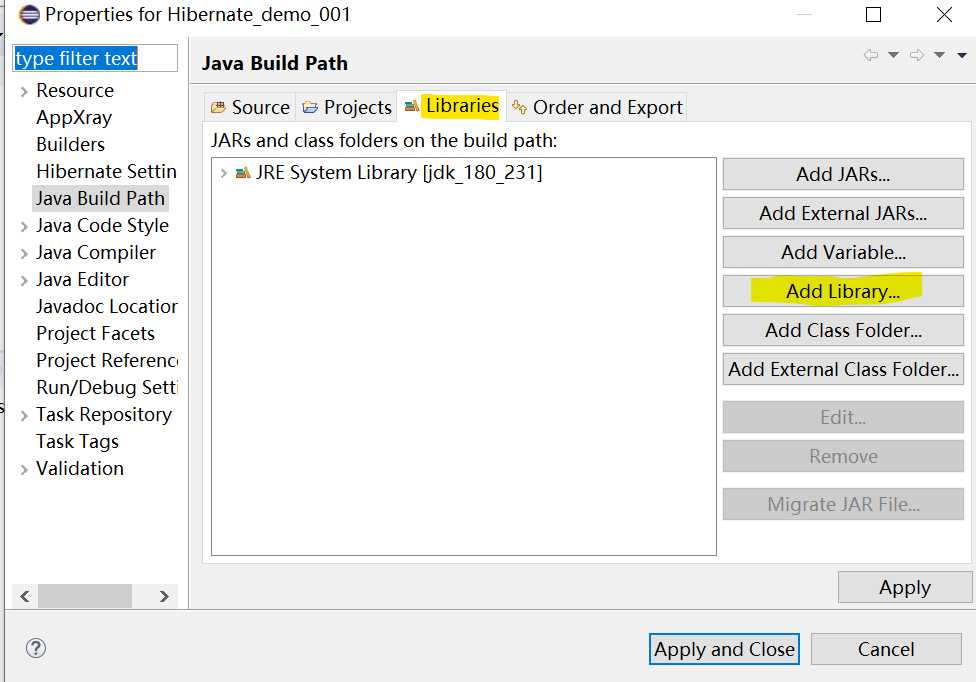This screenshot has height=682, width=976.
Task: Click Add External JARs button
Action: [x=843, y=213]
